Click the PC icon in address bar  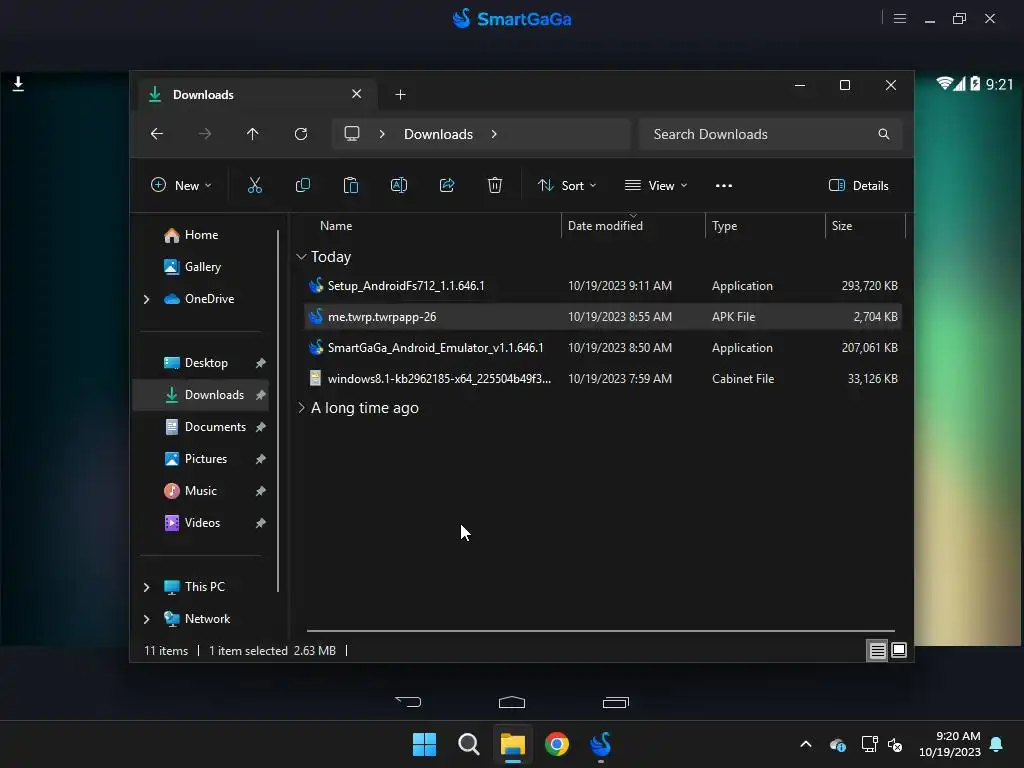[351, 134]
